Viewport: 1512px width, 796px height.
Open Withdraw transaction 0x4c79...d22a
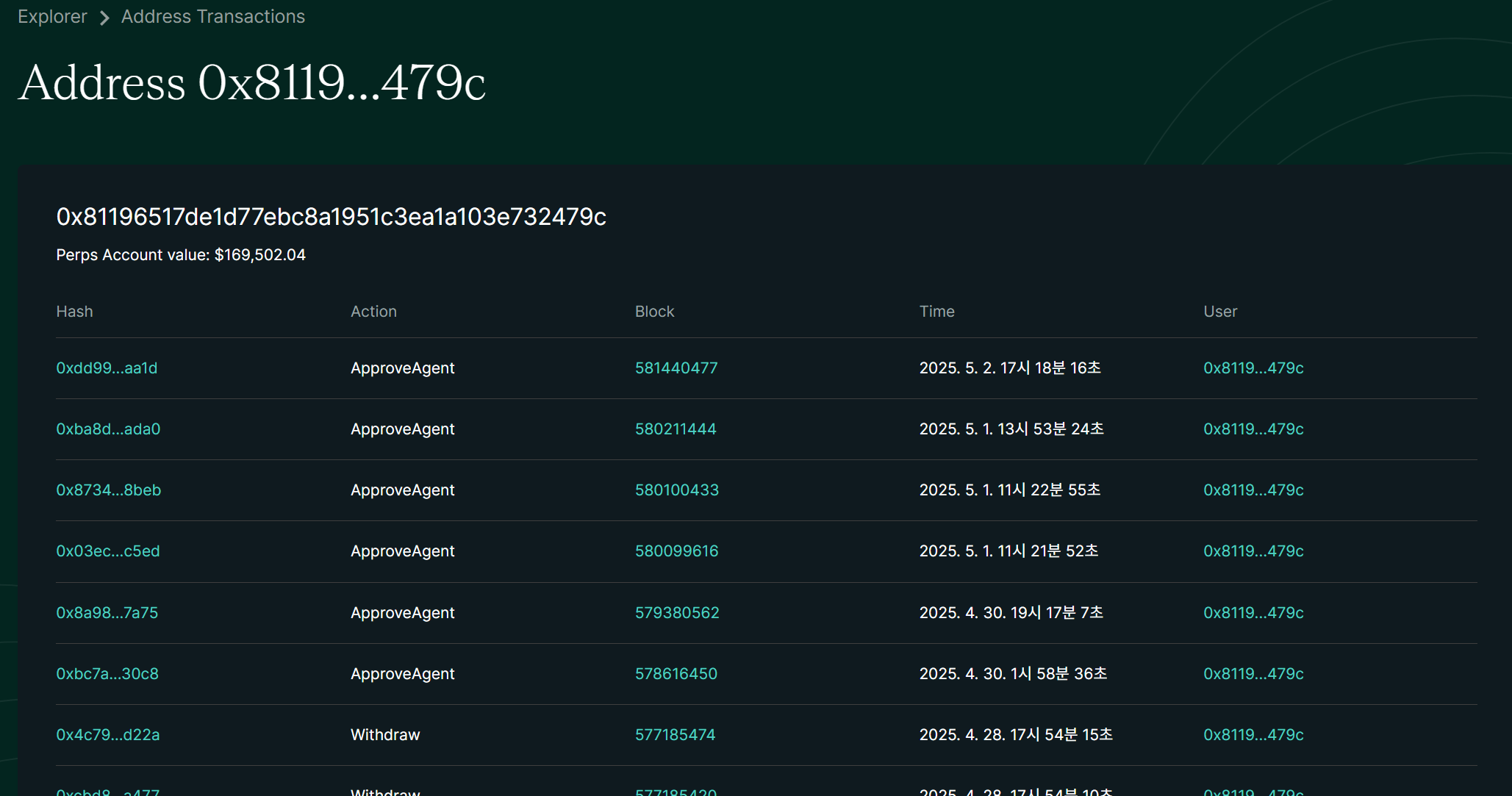click(x=107, y=734)
